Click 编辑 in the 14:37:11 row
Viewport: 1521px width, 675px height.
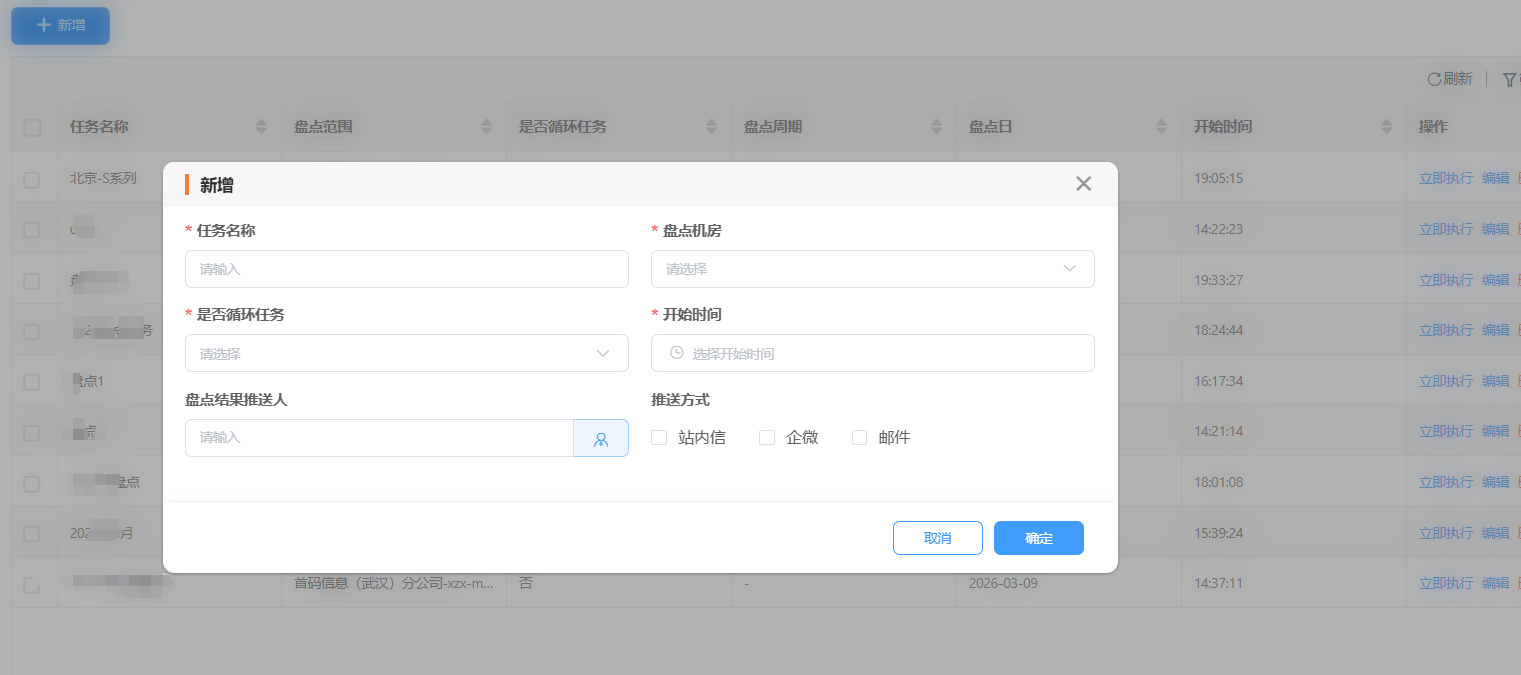[x=1495, y=583]
